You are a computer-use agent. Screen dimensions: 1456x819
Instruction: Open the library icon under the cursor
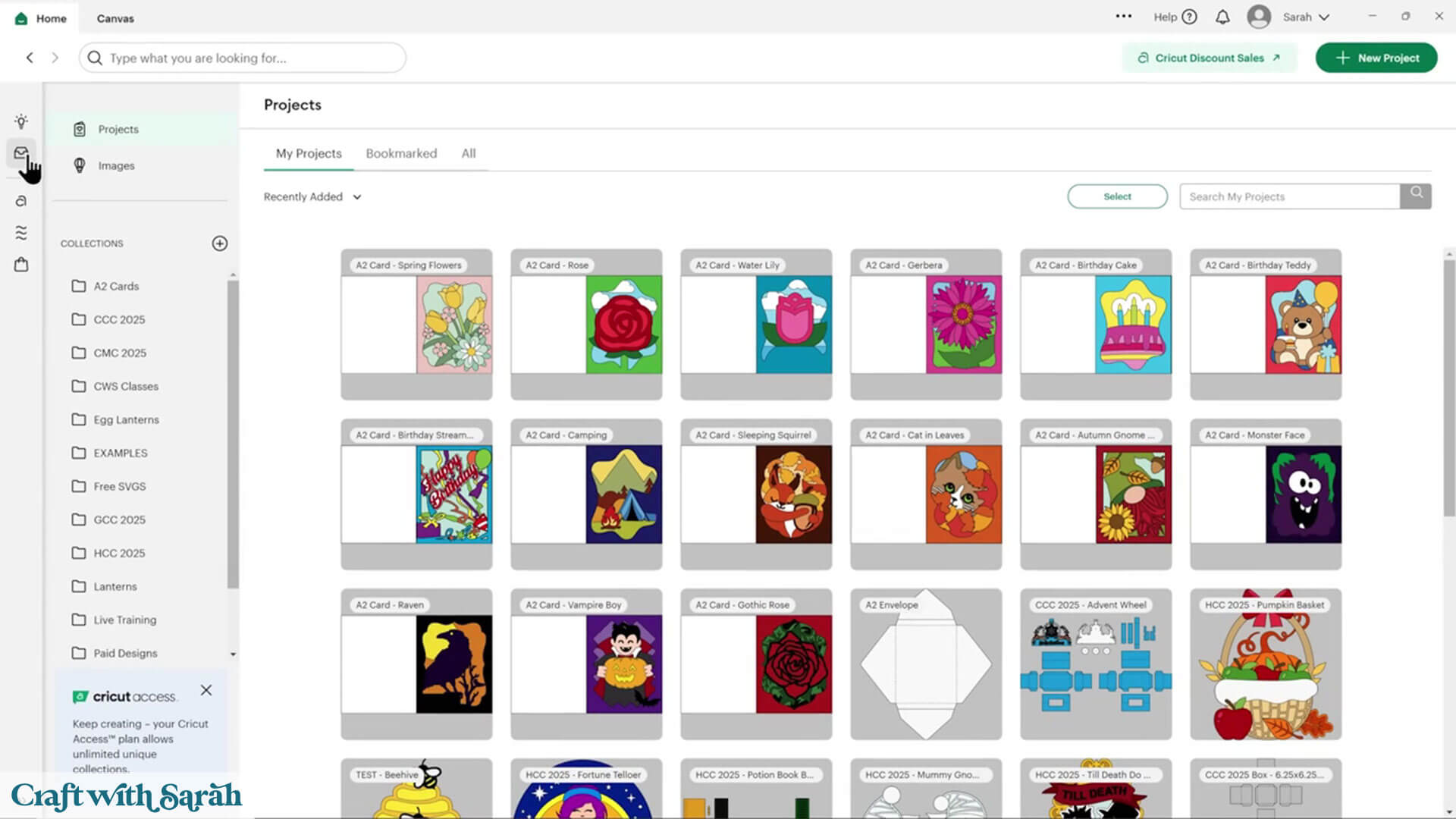pyautogui.click(x=21, y=153)
